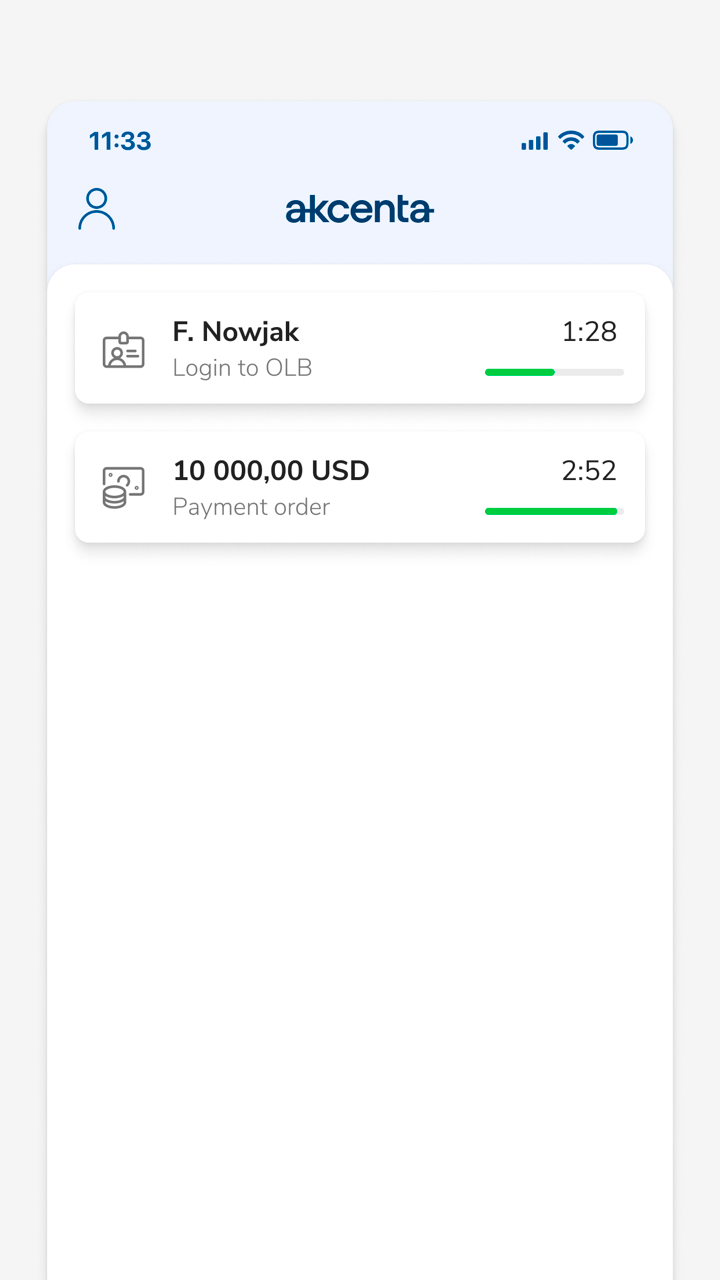Click the Payment order progress bar
Screen dimensions: 720x1280
coord(551,511)
